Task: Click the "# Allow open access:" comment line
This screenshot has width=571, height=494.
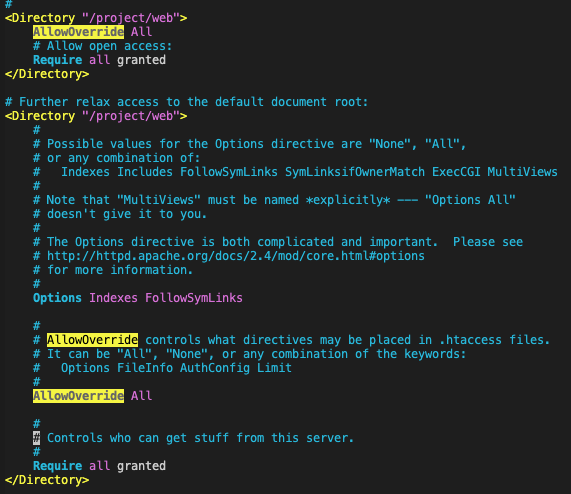Action: point(102,46)
